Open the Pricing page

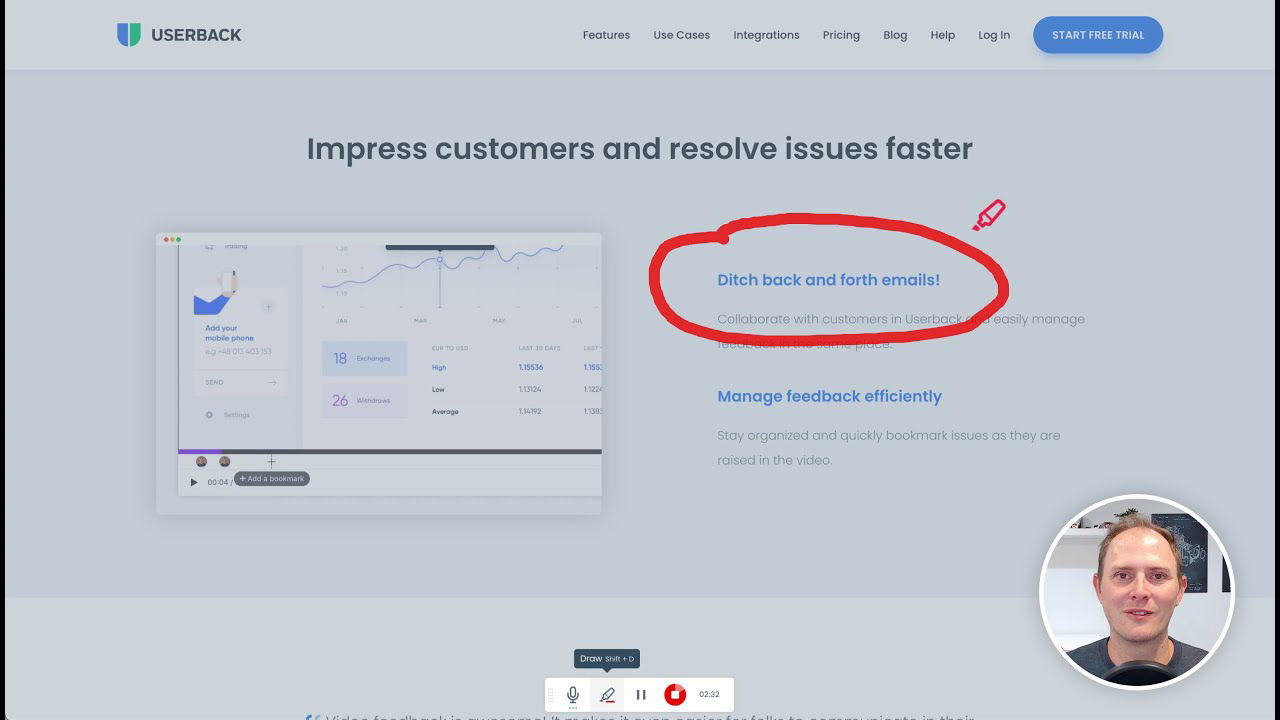click(841, 35)
